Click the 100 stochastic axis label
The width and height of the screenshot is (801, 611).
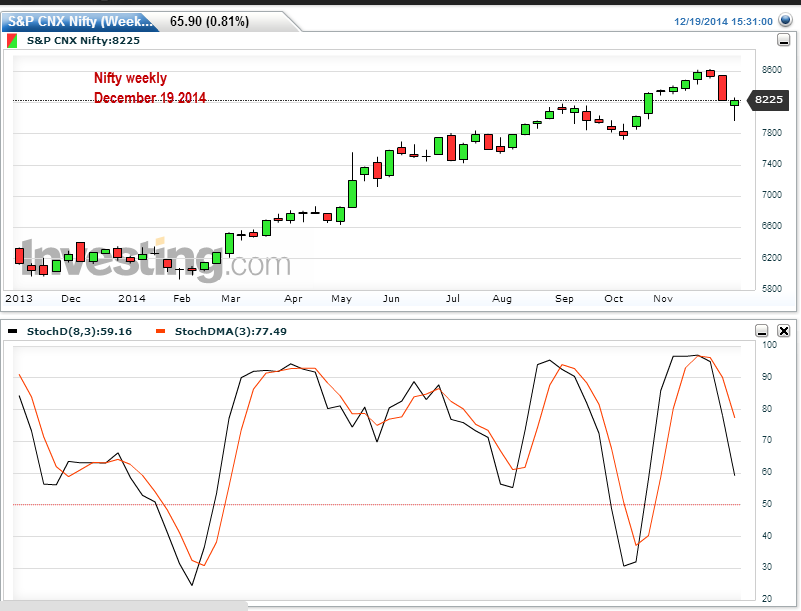point(769,345)
